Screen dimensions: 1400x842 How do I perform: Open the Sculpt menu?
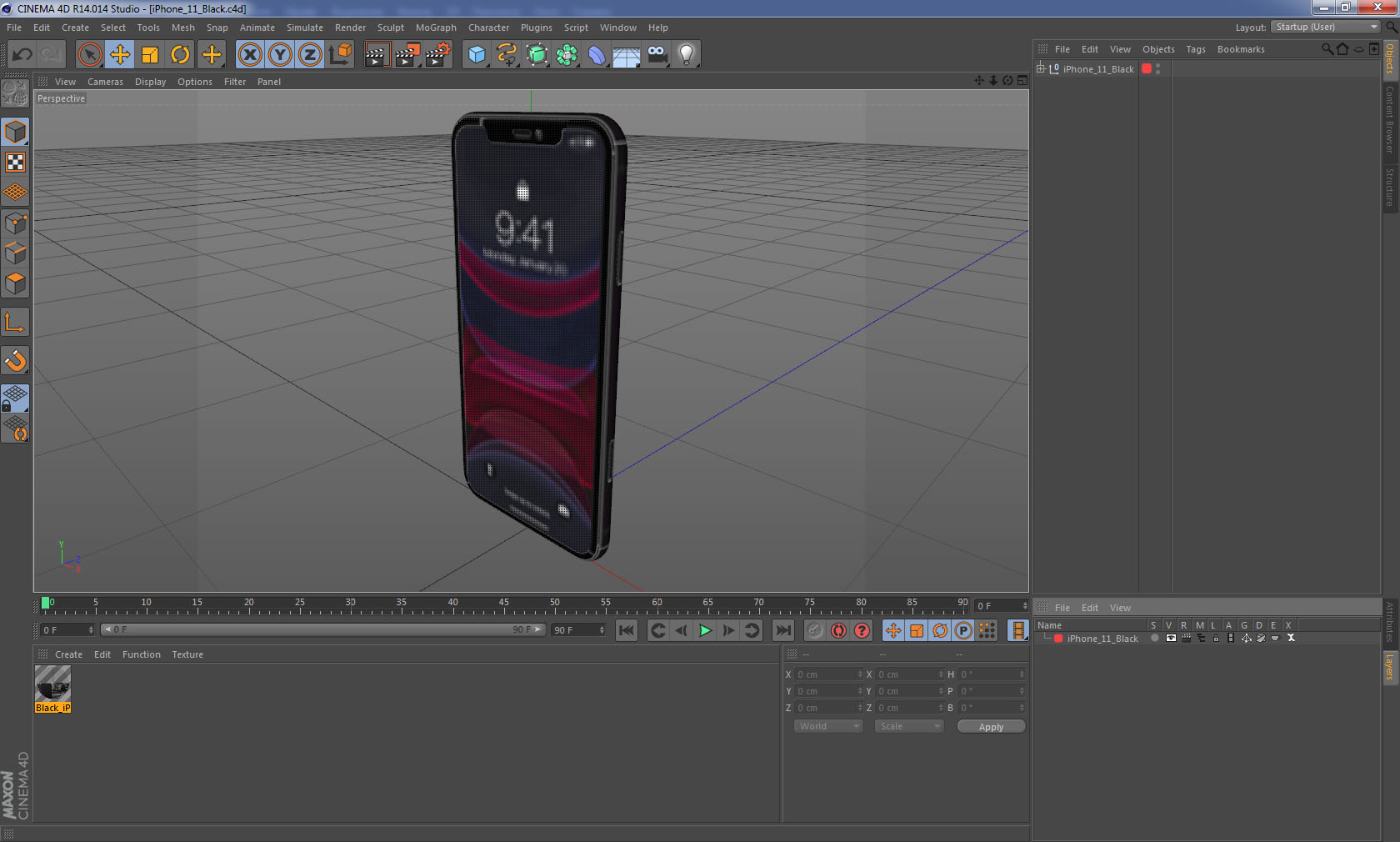pyautogui.click(x=390, y=28)
